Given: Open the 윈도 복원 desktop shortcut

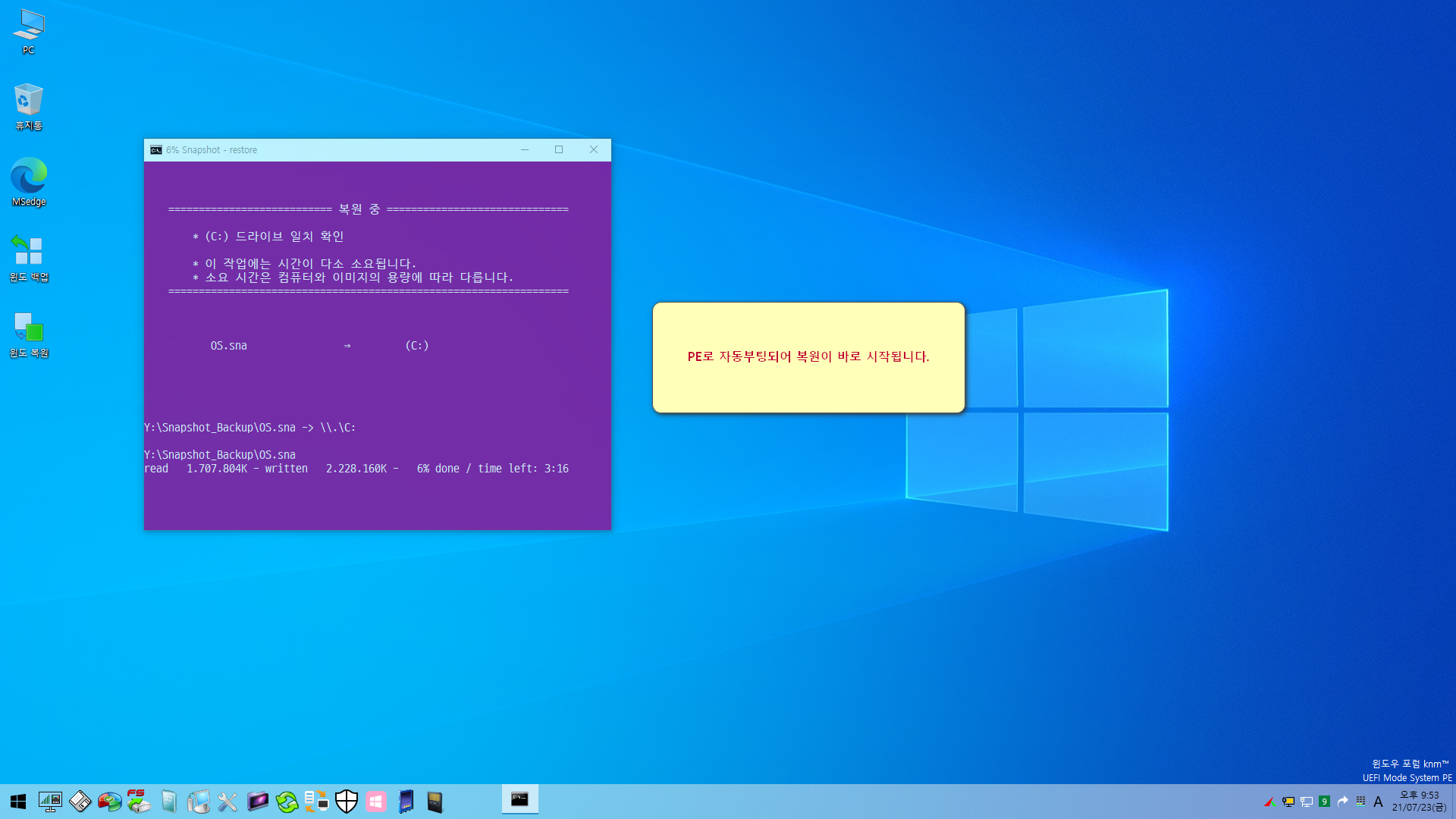Looking at the screenshot, I should coord(29,334).
